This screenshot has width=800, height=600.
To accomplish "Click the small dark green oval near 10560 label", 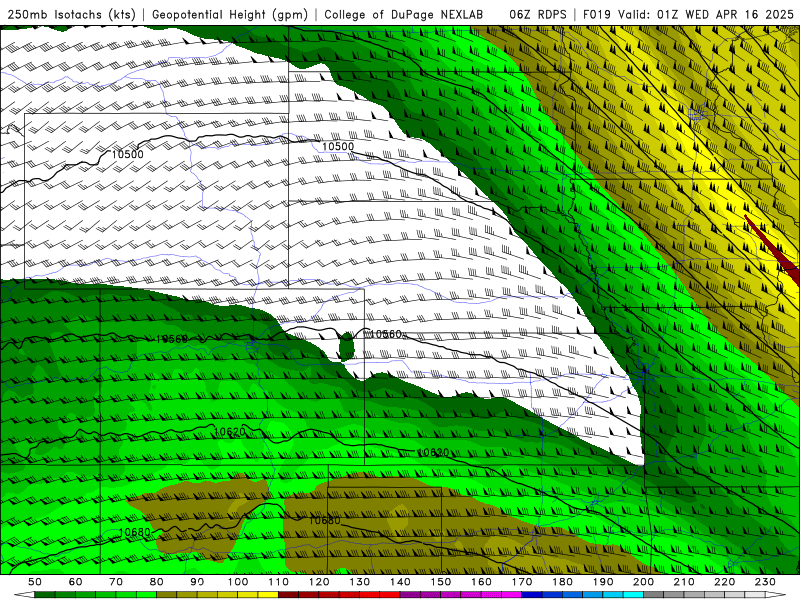I will coord(346,346).
